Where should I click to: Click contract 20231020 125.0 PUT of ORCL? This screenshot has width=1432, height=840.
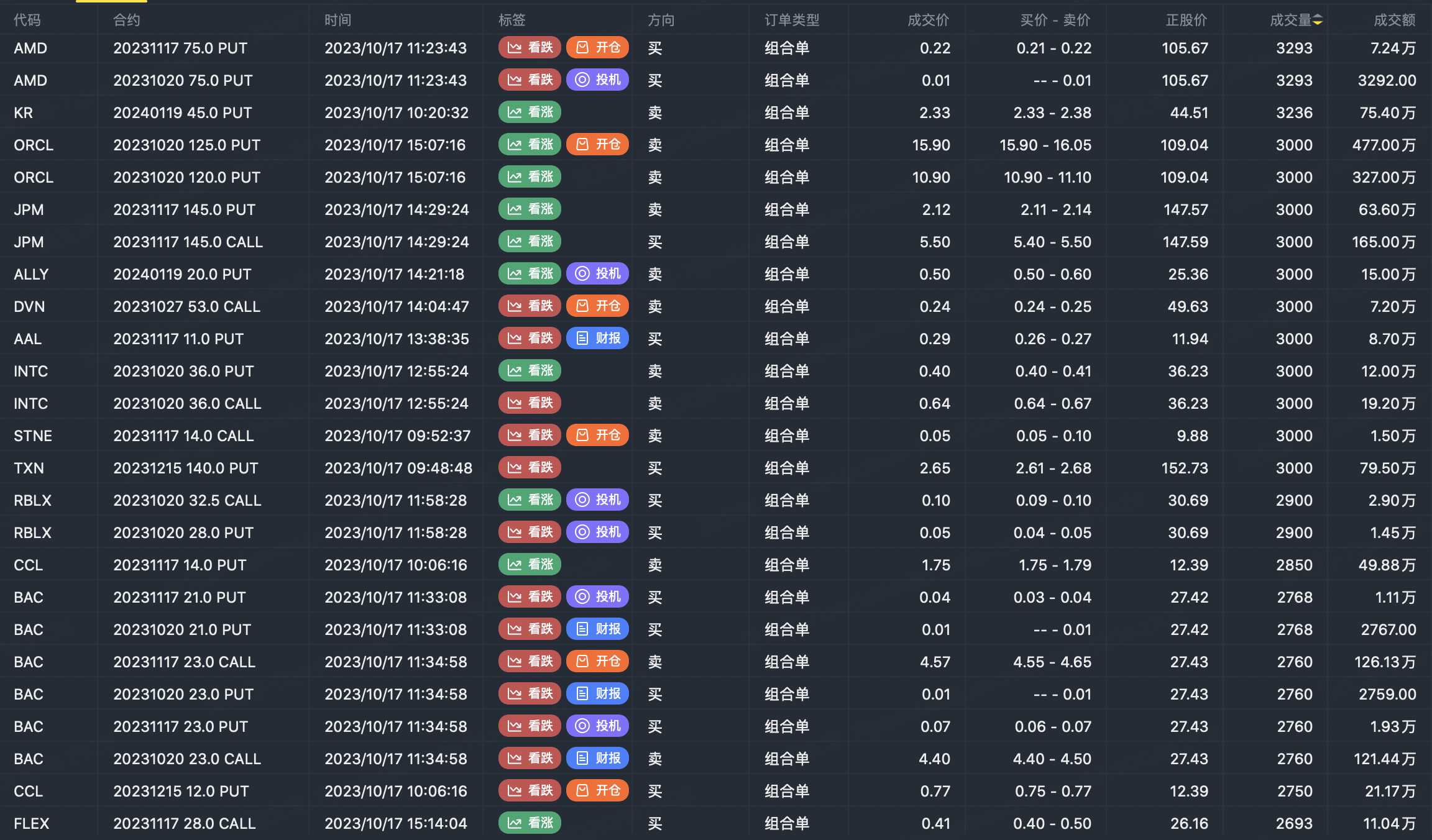pos(187,145)
